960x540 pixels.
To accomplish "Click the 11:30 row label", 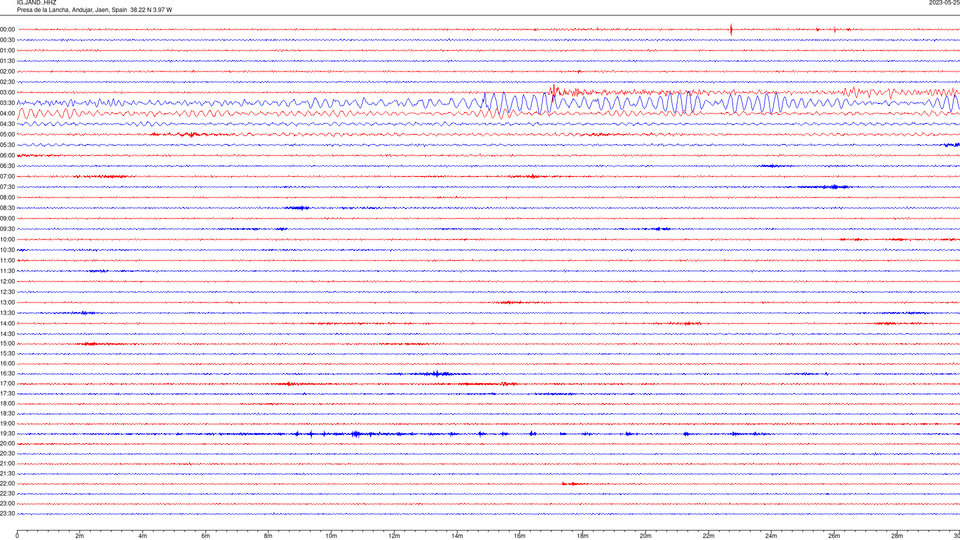I will click(x=7, y=271).
